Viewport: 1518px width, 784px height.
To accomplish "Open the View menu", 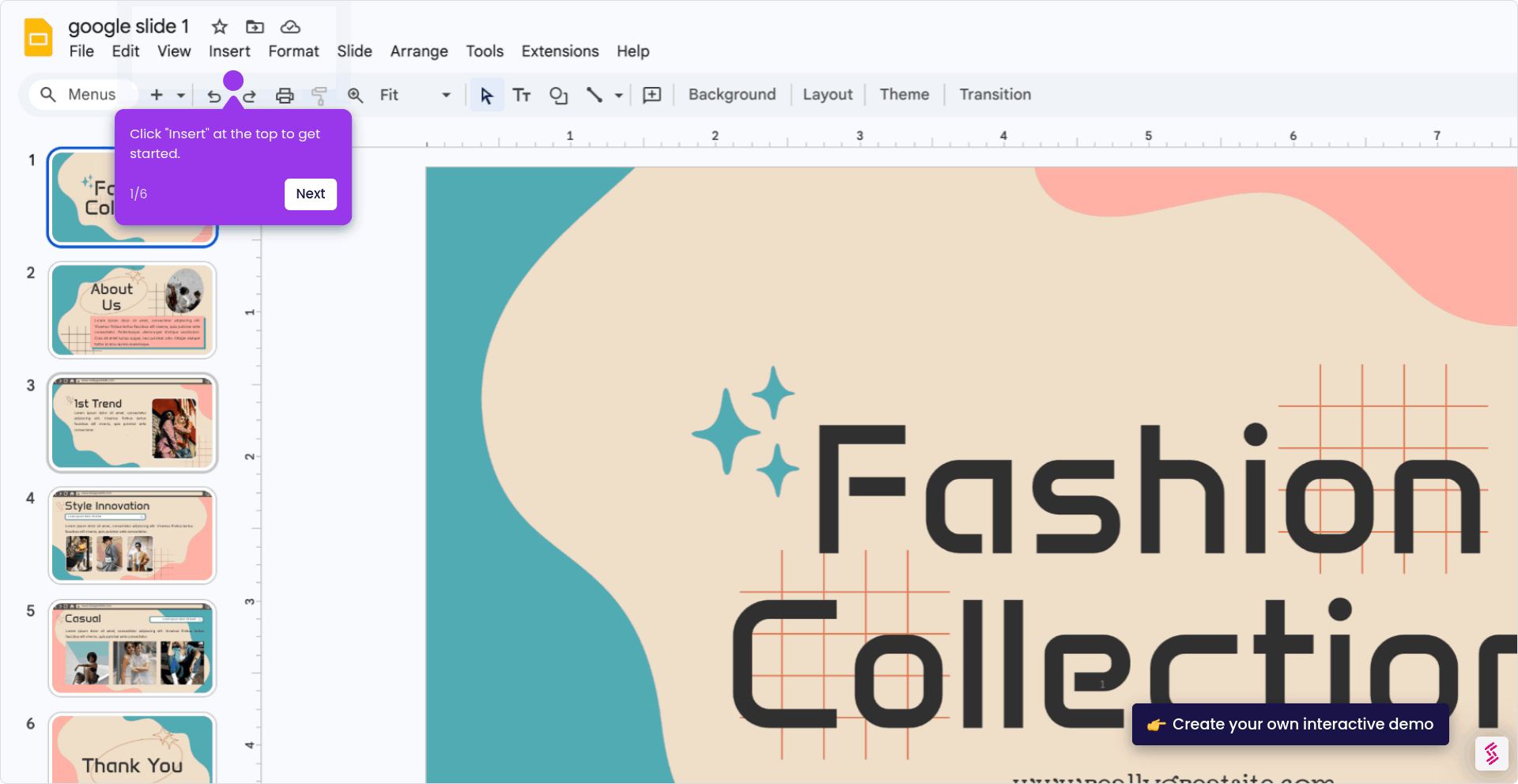I will coord(174,51).
